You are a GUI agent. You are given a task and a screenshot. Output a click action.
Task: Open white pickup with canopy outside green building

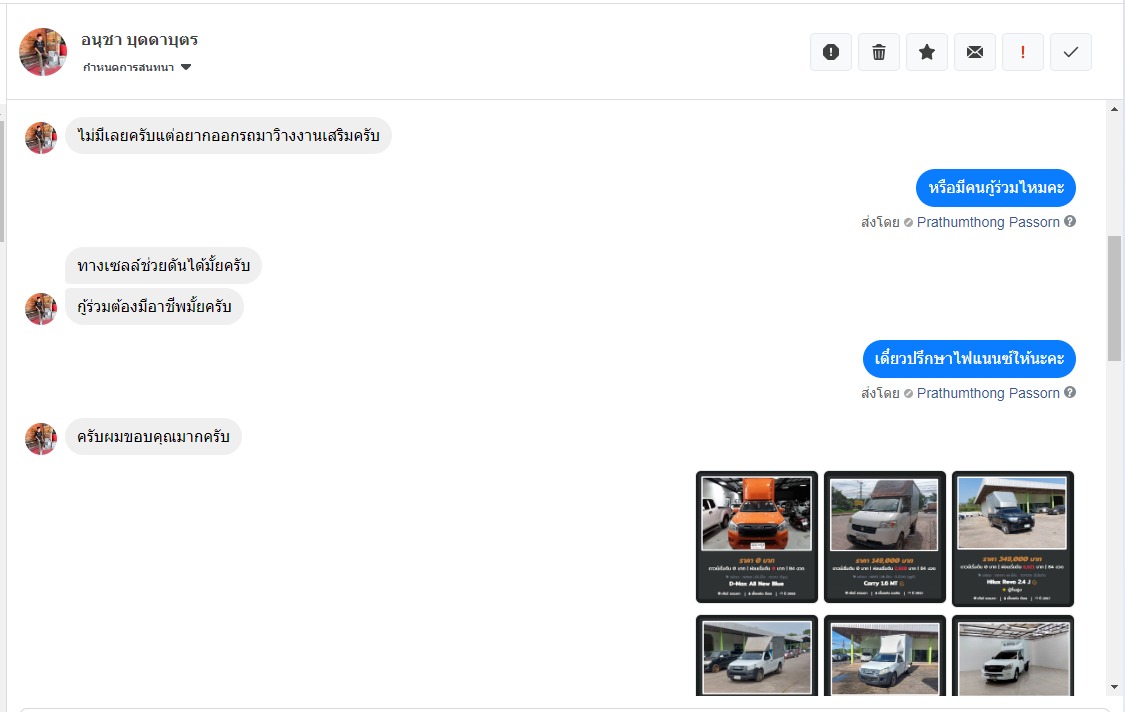[757, 655]
